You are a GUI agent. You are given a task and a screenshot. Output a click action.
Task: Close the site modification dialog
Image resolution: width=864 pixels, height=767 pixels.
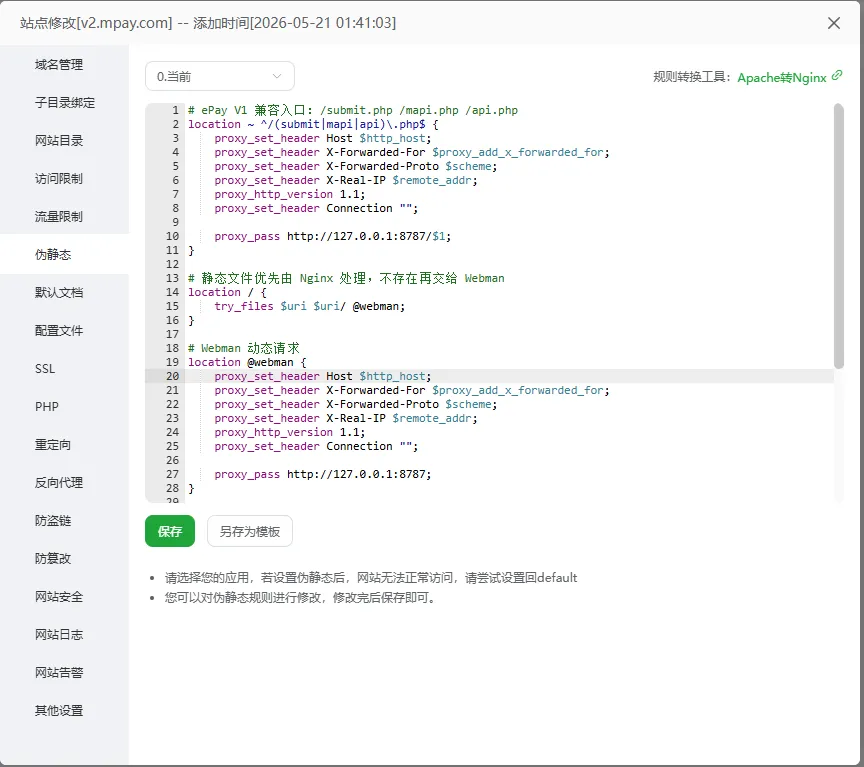coord(834,23)
